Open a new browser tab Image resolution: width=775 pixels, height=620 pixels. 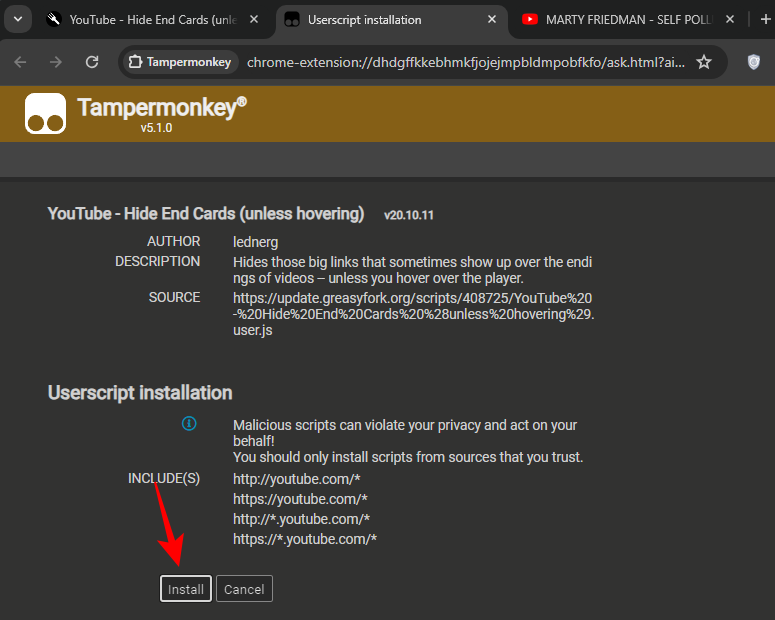(x=766, y=19)
